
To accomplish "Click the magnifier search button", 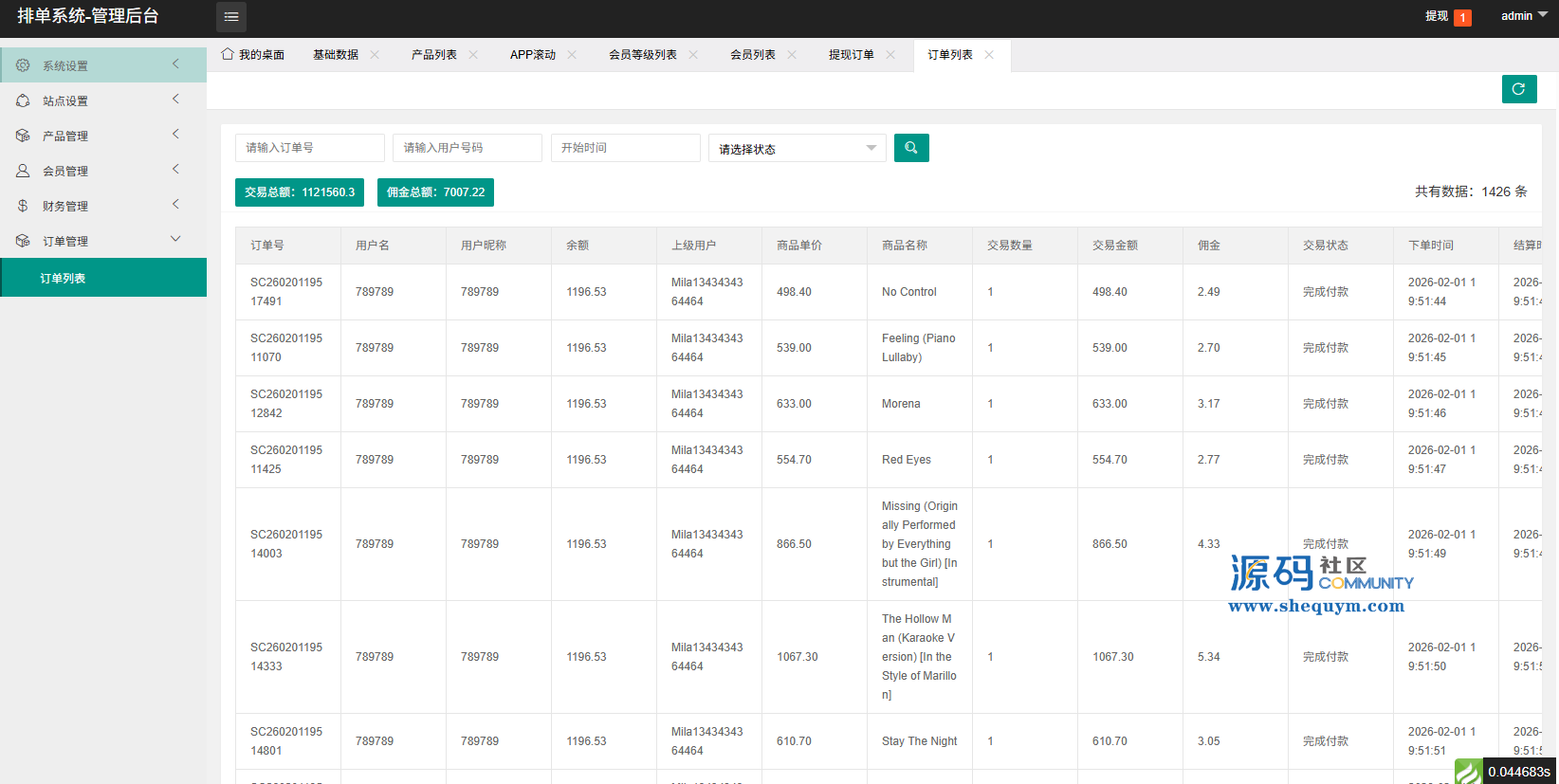I will click(910, 148).
